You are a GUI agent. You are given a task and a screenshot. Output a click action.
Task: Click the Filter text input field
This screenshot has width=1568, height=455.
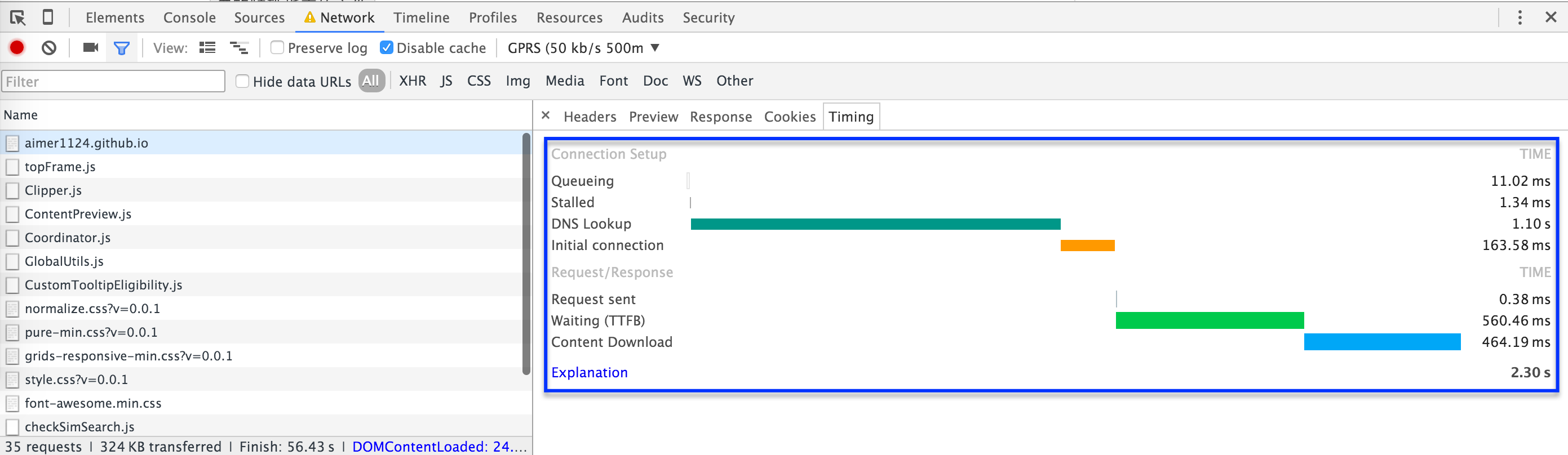click(113, 81)
